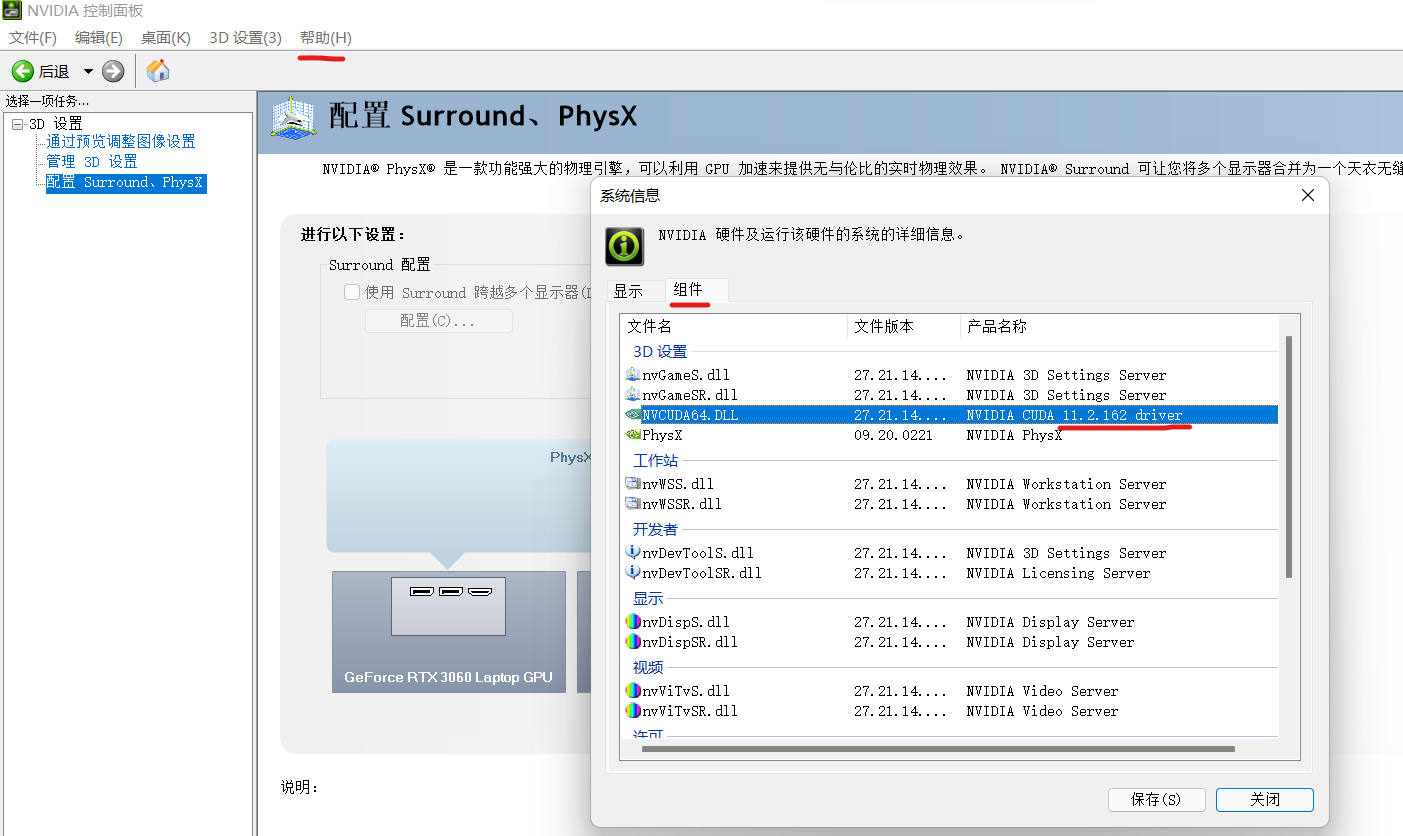Open the 帮助(H) menu
1403x836 pixels.
tap(326, 38)
